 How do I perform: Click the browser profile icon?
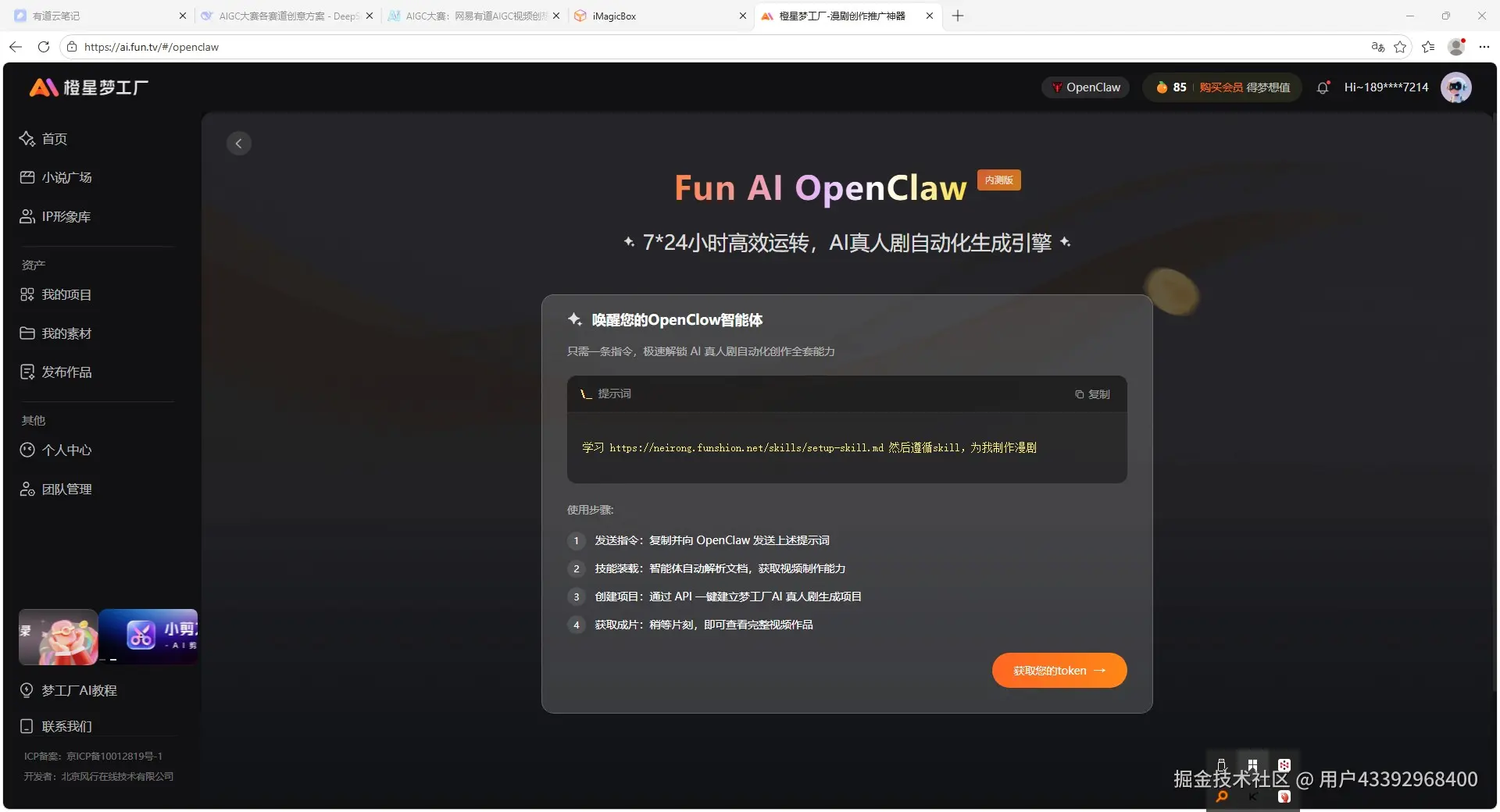pos(1456,47)
